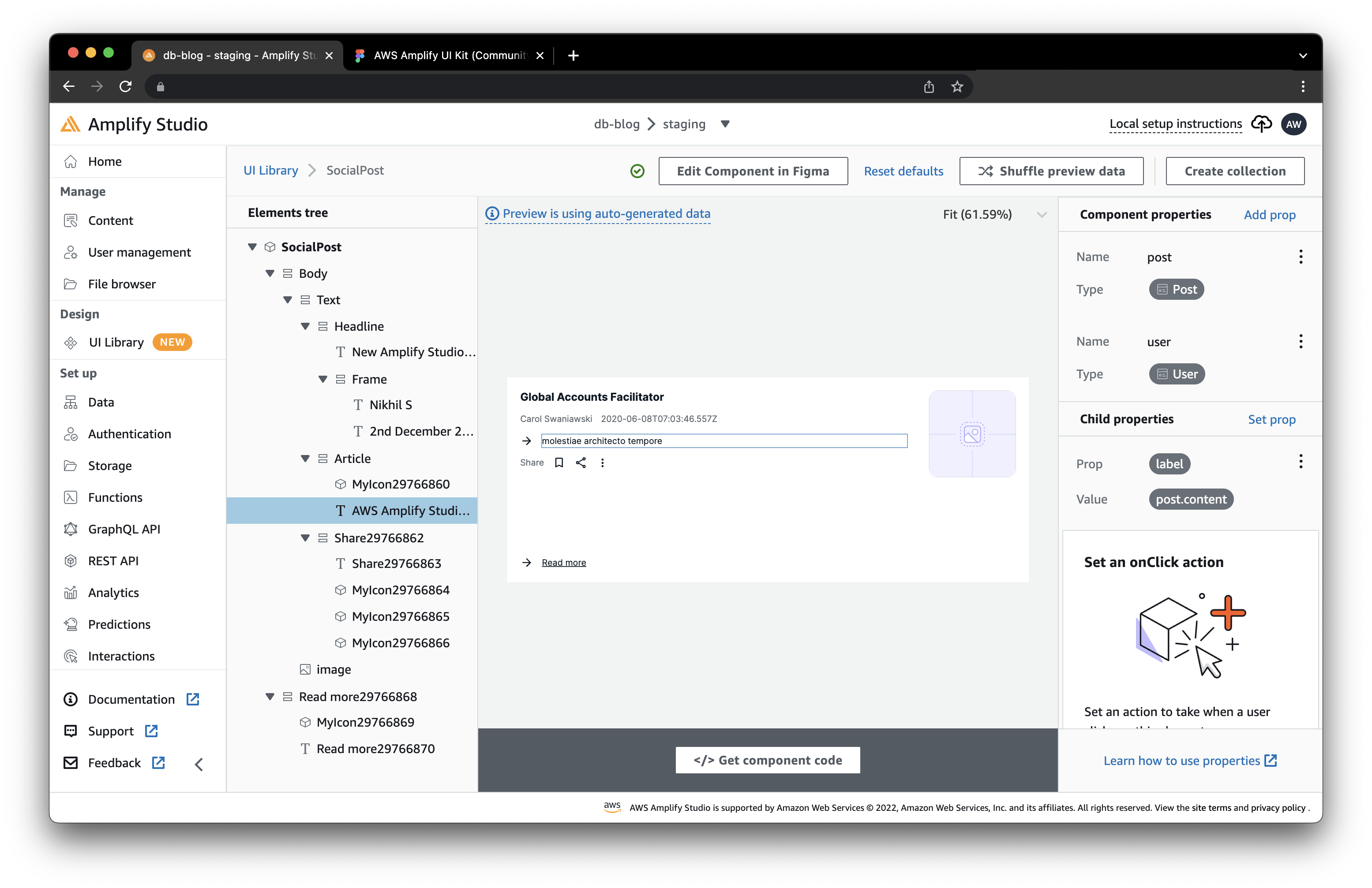Click the share icon on the post preview
Viewport: 1372px width, 888px height.
click(581, 463)
